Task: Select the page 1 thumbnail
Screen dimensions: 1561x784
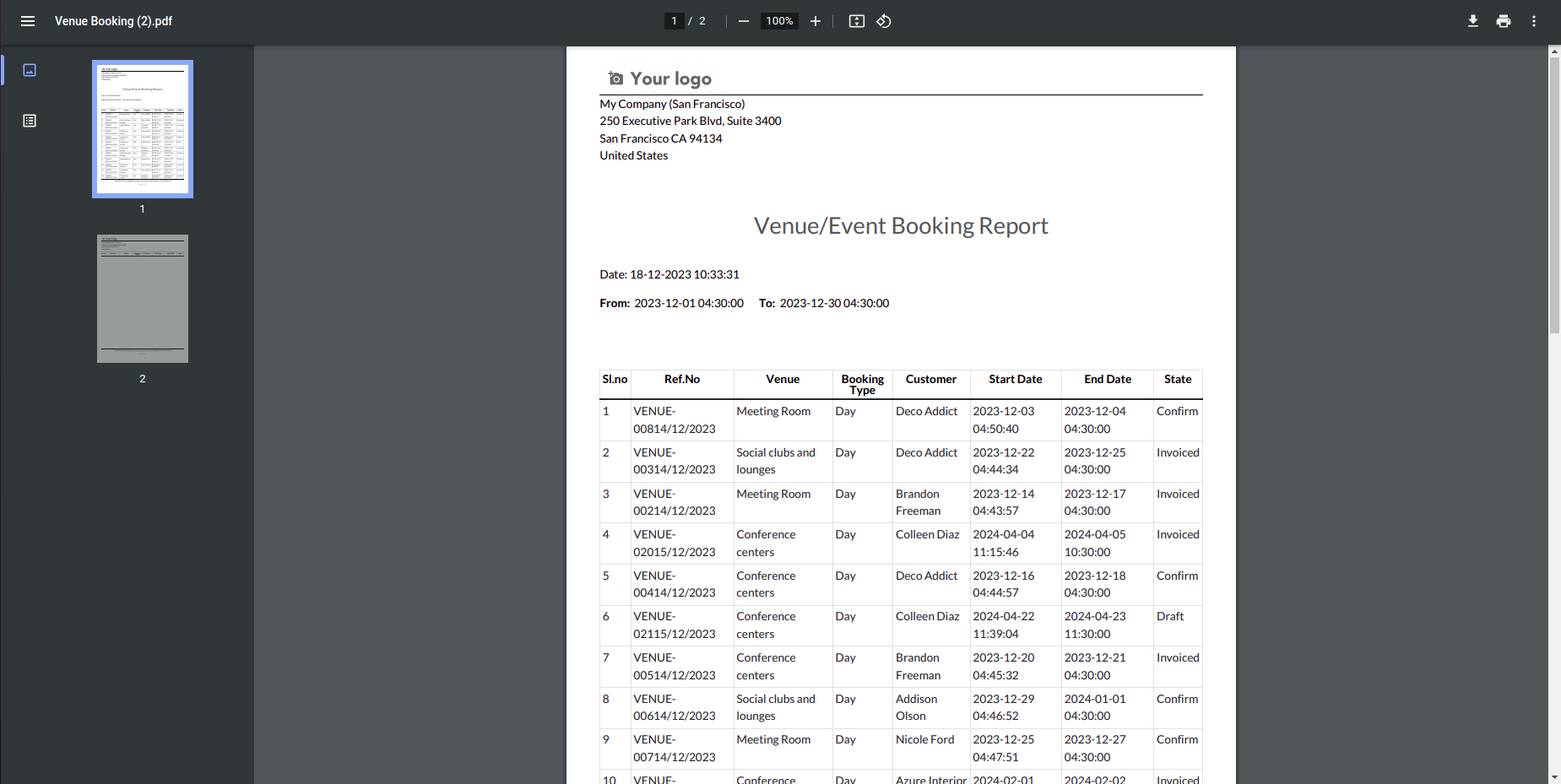Action: tap(143, 129)
